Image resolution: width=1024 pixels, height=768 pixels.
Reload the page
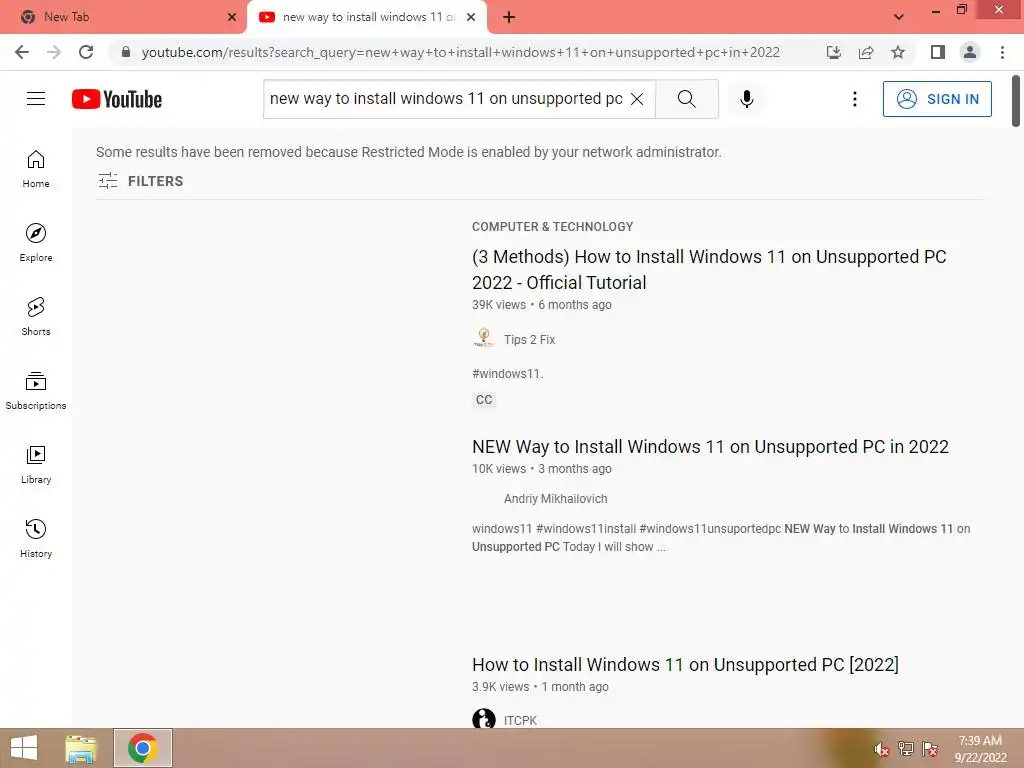86,52
